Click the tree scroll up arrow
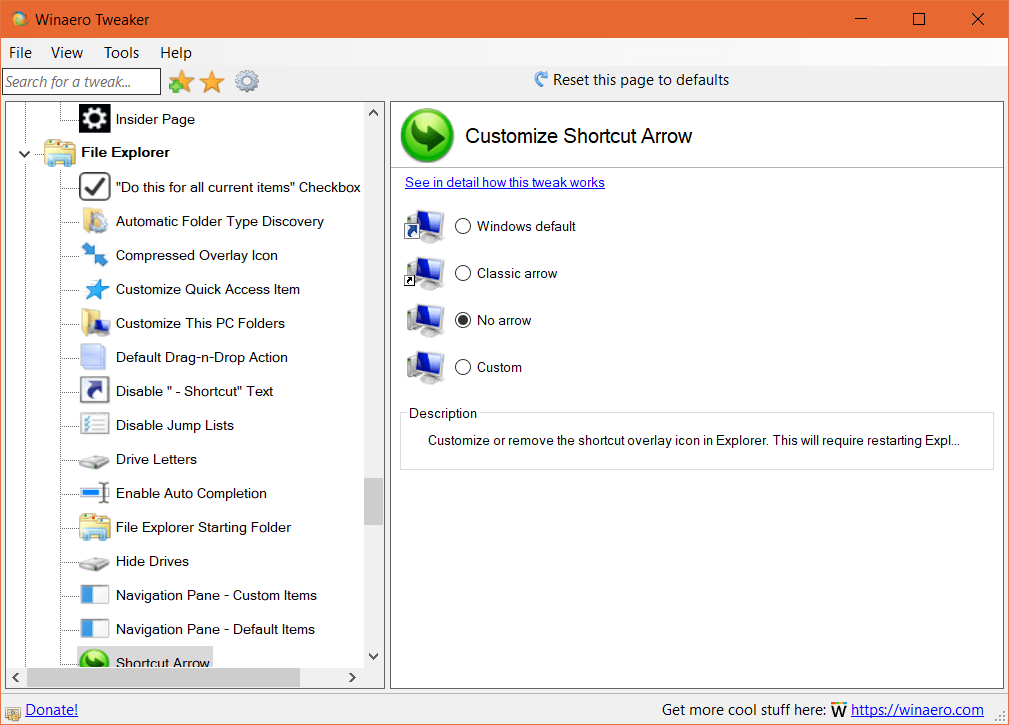 coord(374,112)
